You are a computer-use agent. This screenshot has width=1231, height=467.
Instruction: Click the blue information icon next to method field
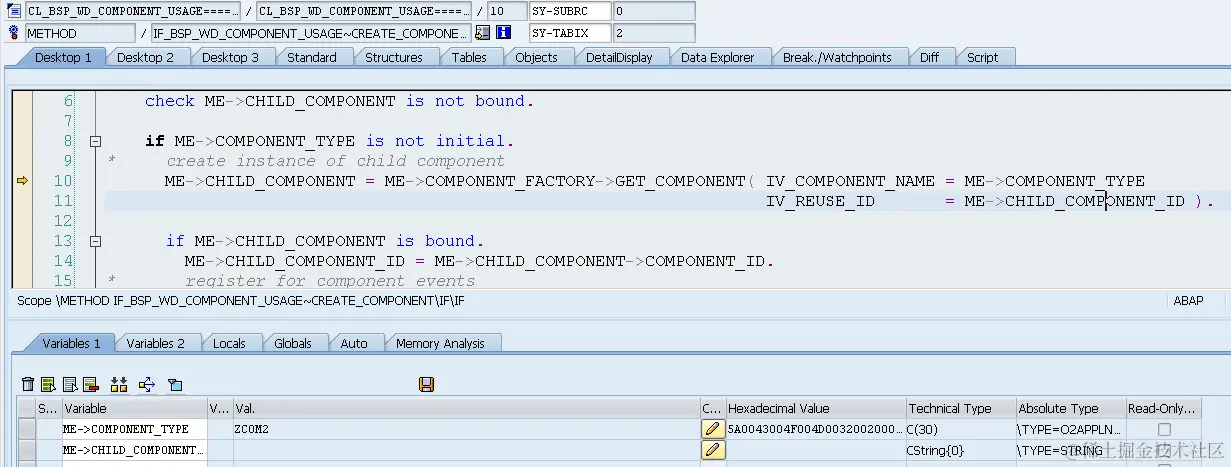504,33
